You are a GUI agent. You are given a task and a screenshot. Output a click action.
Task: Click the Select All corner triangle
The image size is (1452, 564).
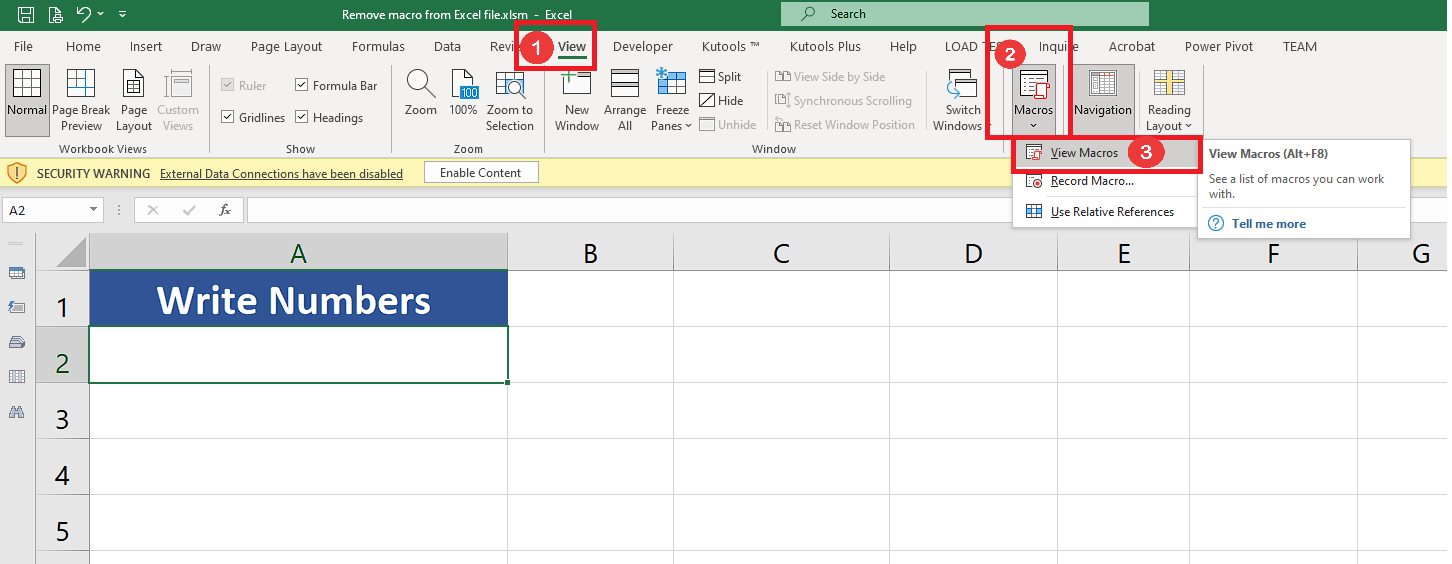[72, 252]
